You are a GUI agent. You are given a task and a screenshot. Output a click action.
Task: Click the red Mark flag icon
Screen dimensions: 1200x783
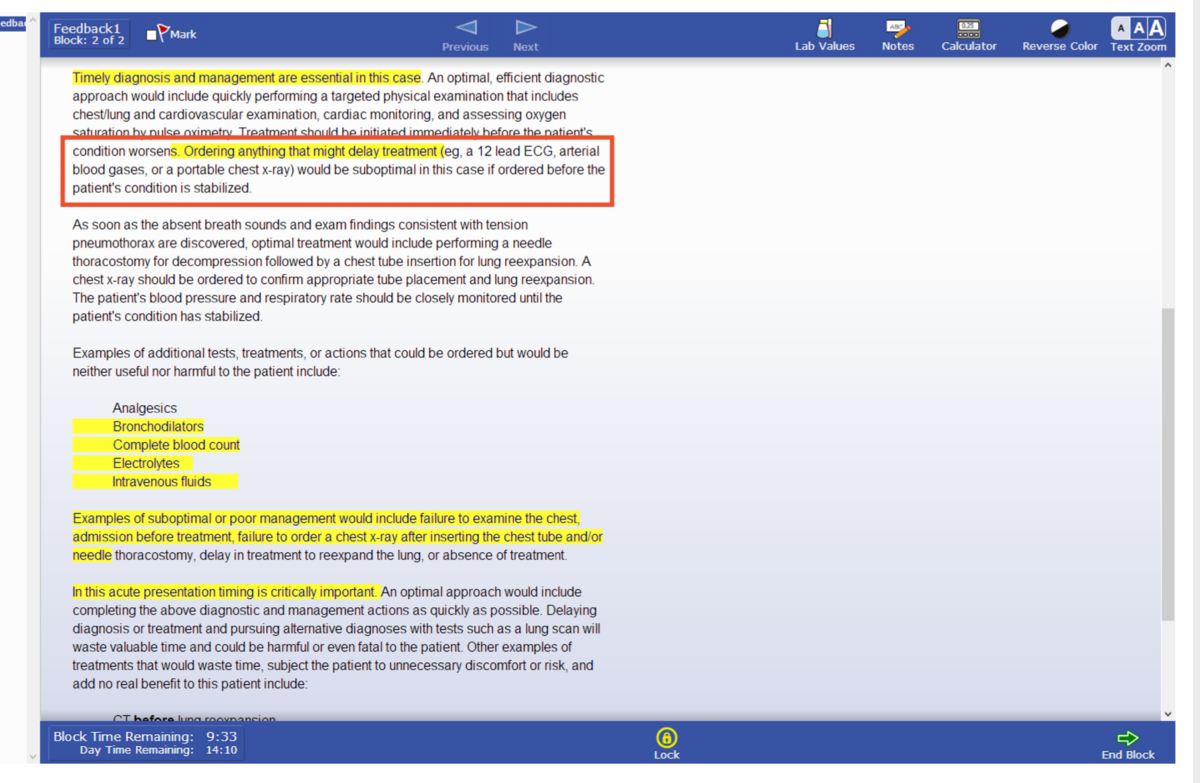pyautogui.click(x=163, y=33)
